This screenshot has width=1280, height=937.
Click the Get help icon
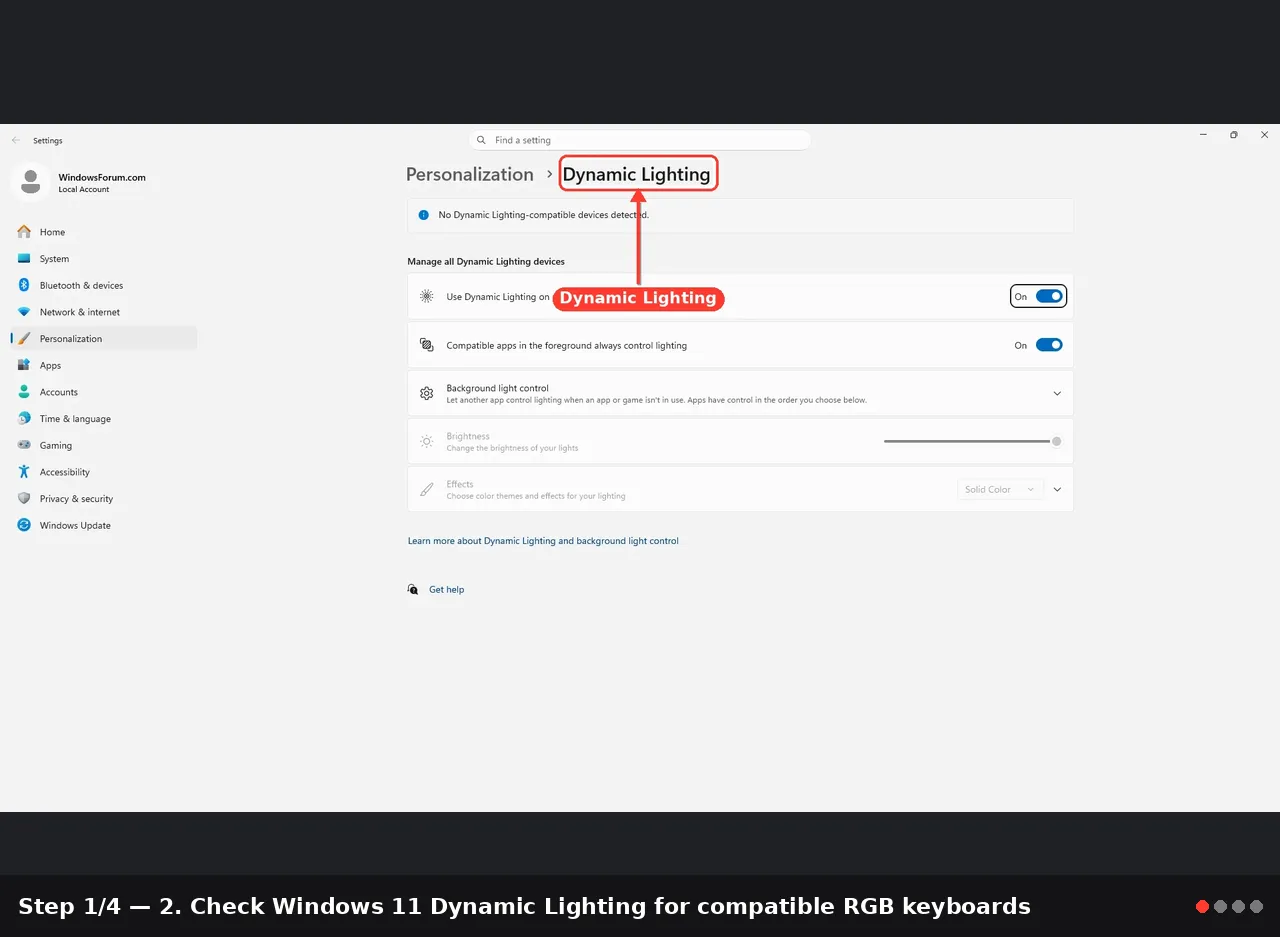(x=413, y=590)
